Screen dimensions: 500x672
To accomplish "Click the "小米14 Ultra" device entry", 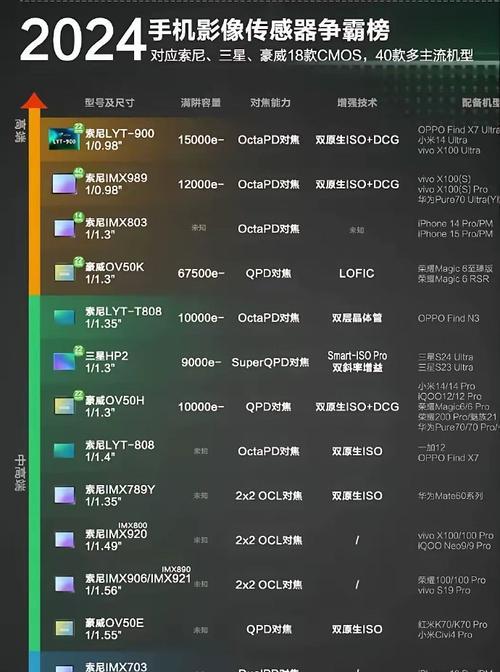I will point(443,140).
